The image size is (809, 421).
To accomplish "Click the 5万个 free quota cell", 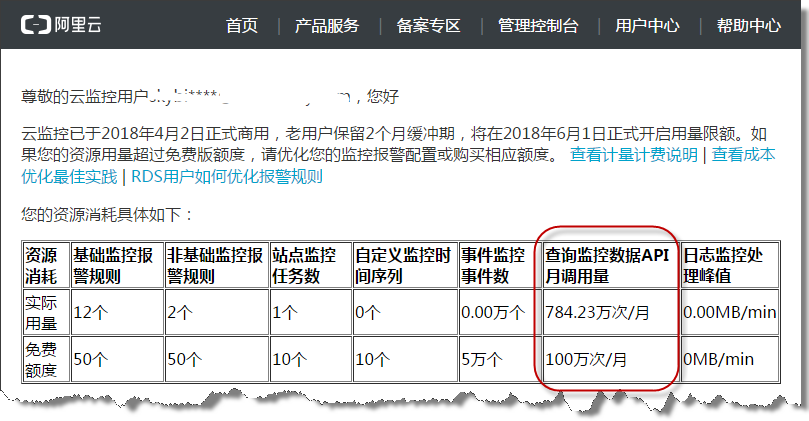I will (x=500, y=359).
